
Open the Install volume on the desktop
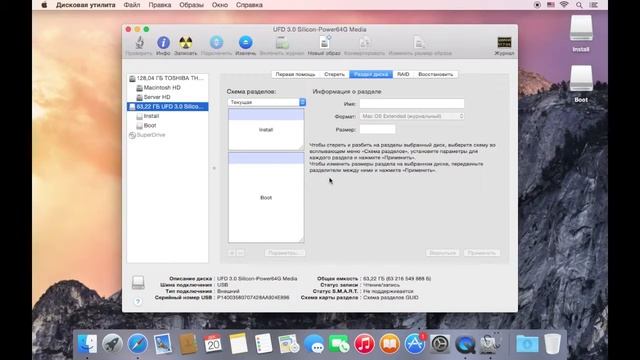581,29
